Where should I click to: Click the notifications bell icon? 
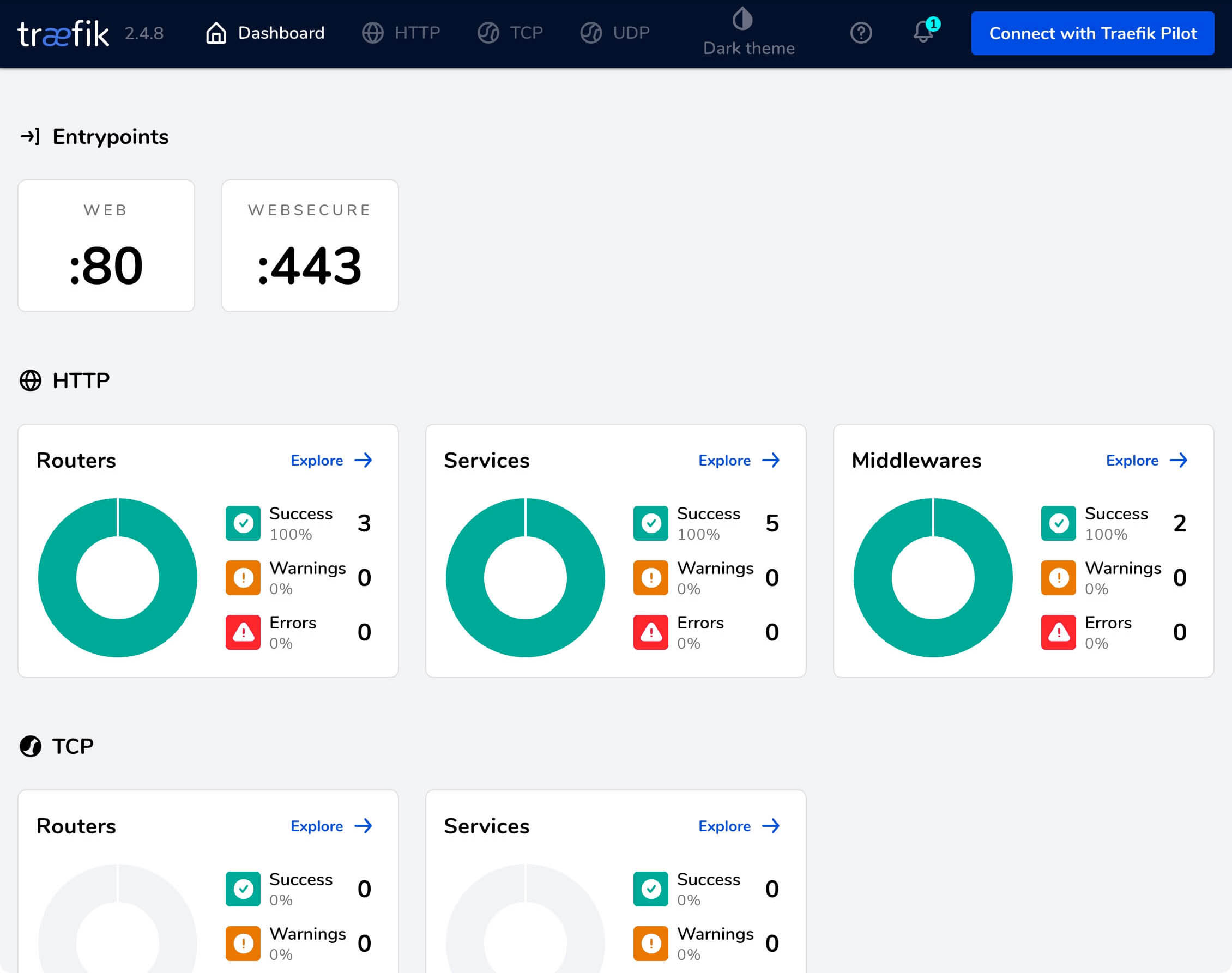pyautogui.click(x=922, y=32)
